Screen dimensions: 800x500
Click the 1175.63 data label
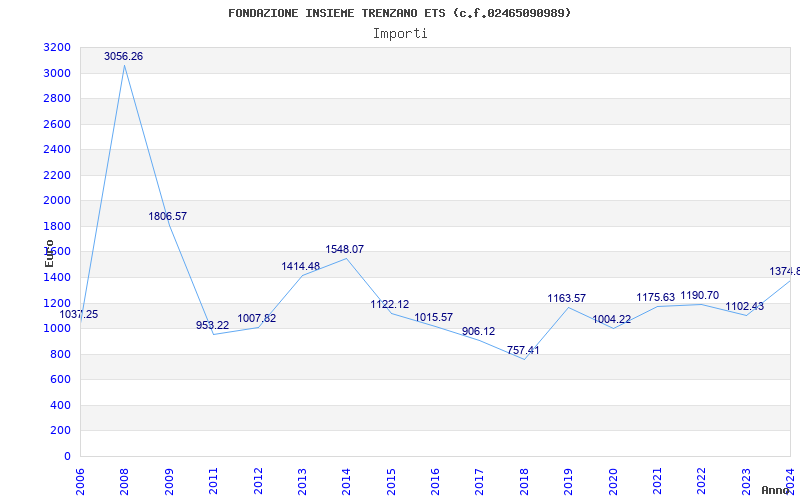(x=656, y=297)
